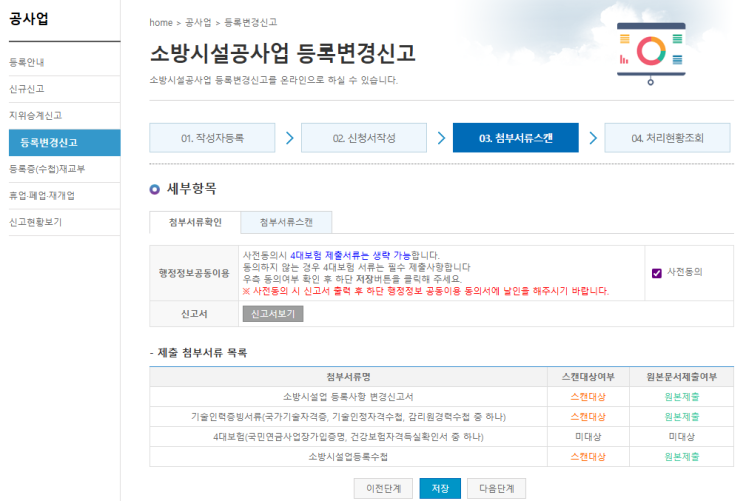Click 원본제출 in the 소방시설업등록수첩 row
This screenshot has width=743, height=501.
pyautogui.click(x=681, y=456)
